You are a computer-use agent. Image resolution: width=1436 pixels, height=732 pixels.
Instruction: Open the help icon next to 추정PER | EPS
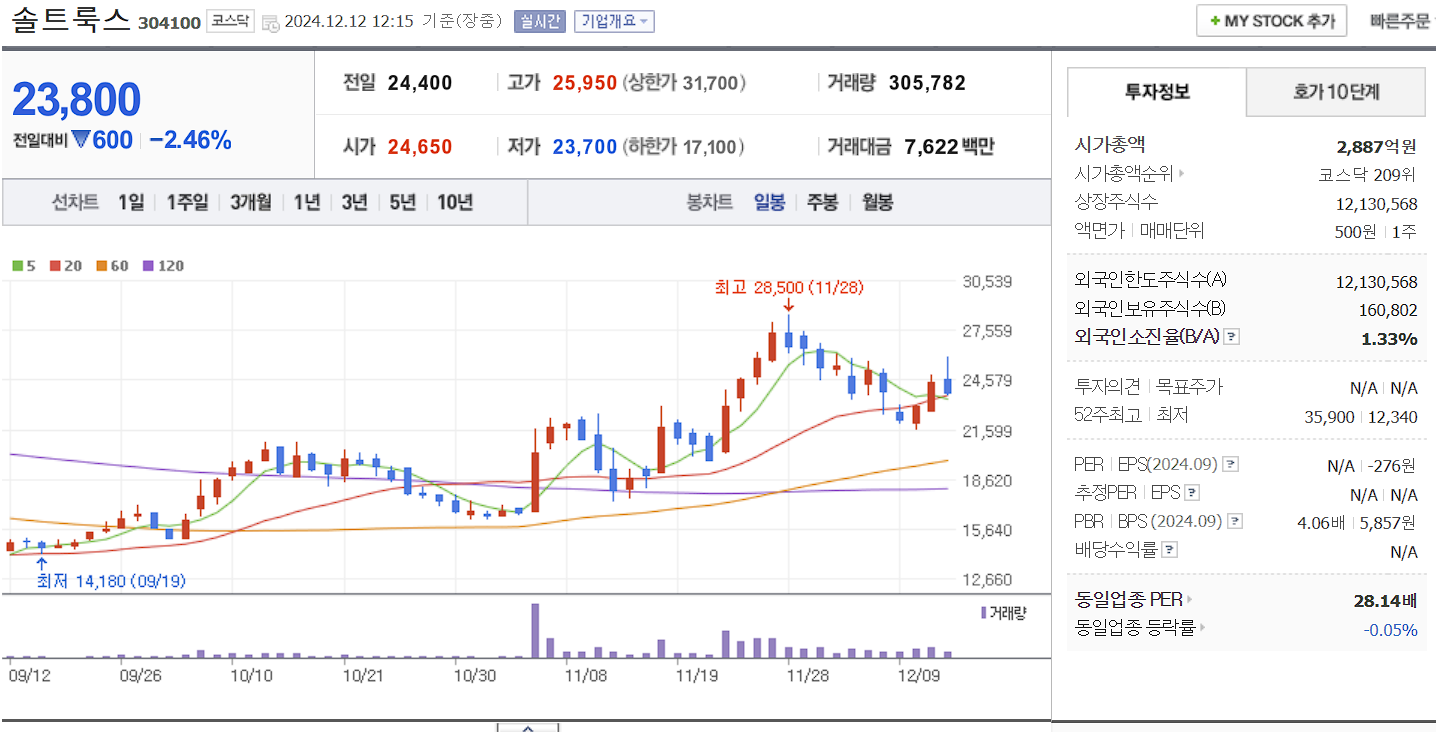(x=1191, y=492)
